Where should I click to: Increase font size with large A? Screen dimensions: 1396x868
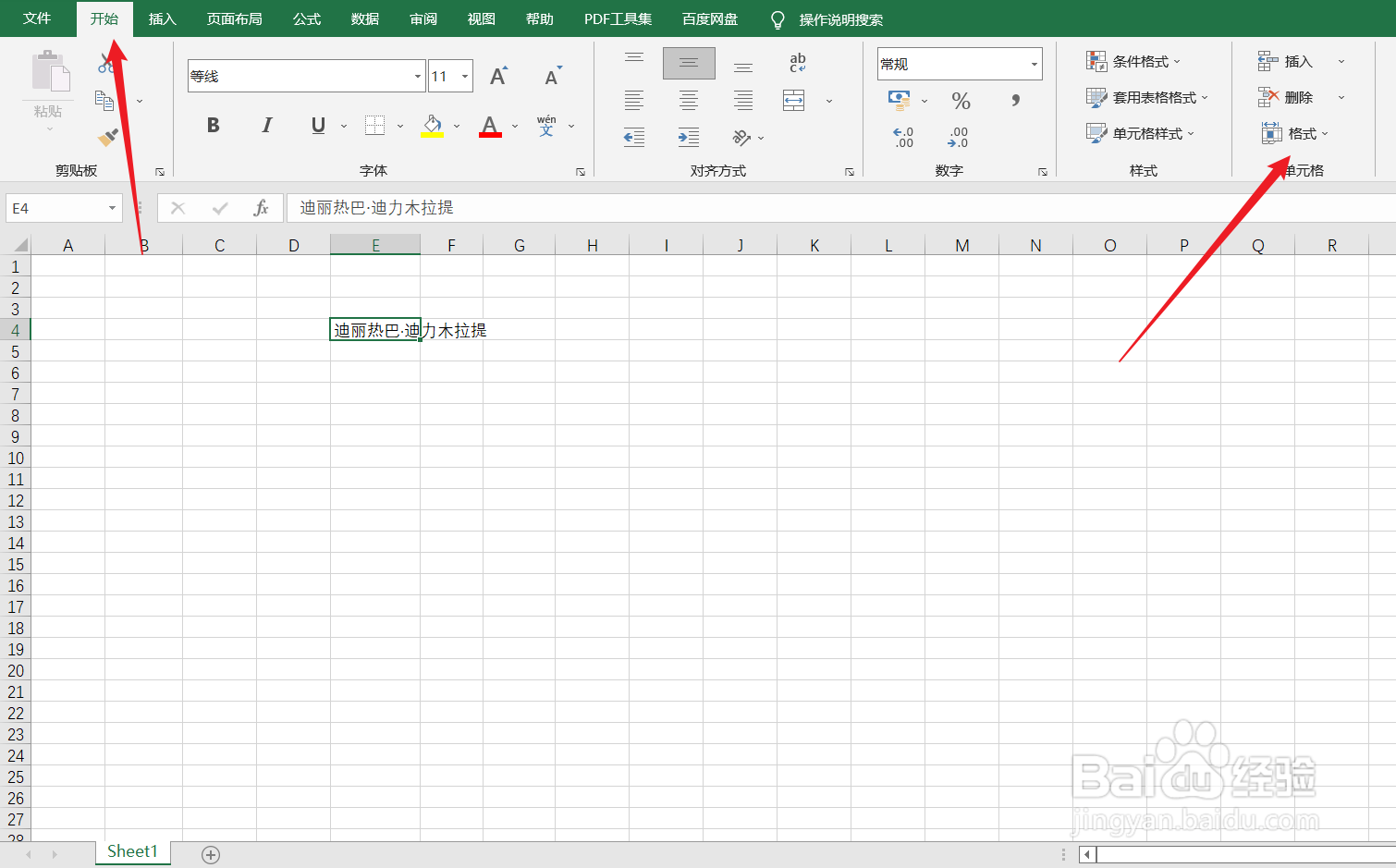point(498,76)
